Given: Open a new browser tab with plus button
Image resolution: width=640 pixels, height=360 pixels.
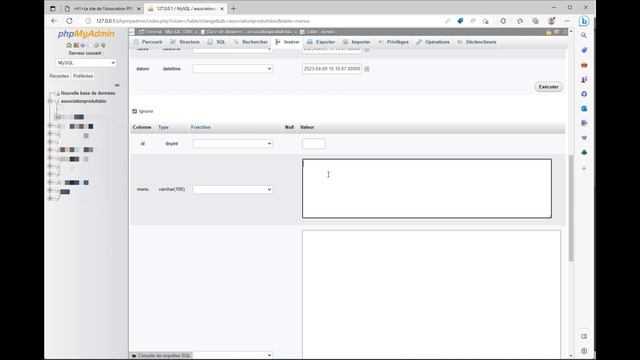Looking at the screenshot, I should click(x=233, y=9).
